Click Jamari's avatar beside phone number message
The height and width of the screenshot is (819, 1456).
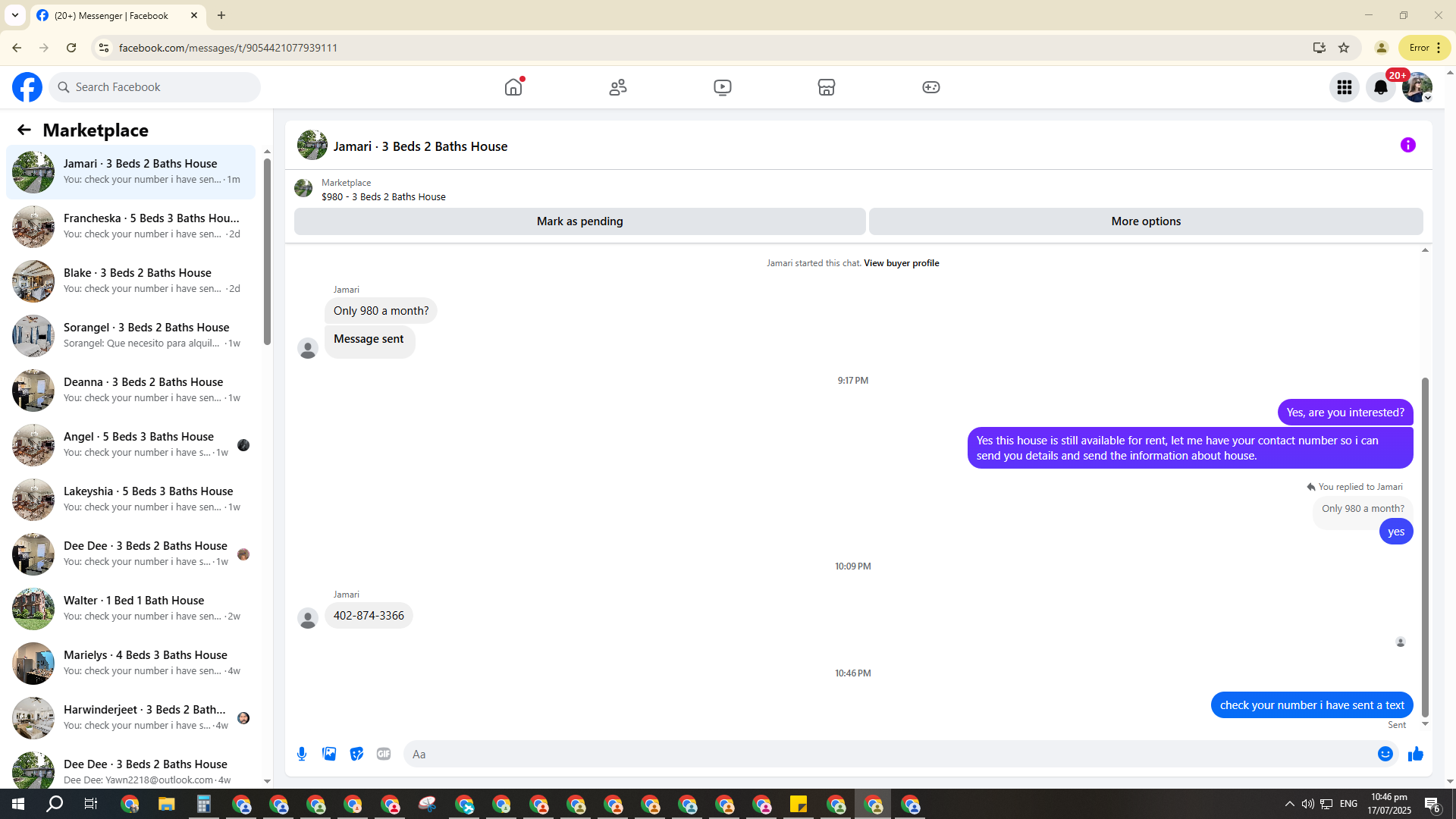(x=308, y=619)
